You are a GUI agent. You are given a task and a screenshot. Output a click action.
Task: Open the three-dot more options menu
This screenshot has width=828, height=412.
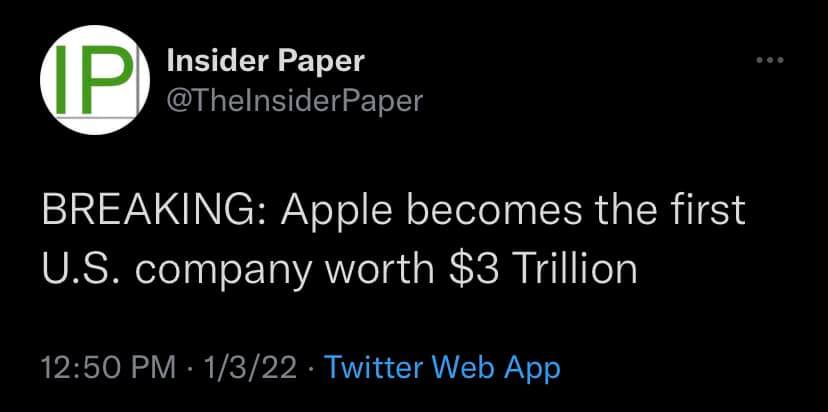click(x=768, y=63)
